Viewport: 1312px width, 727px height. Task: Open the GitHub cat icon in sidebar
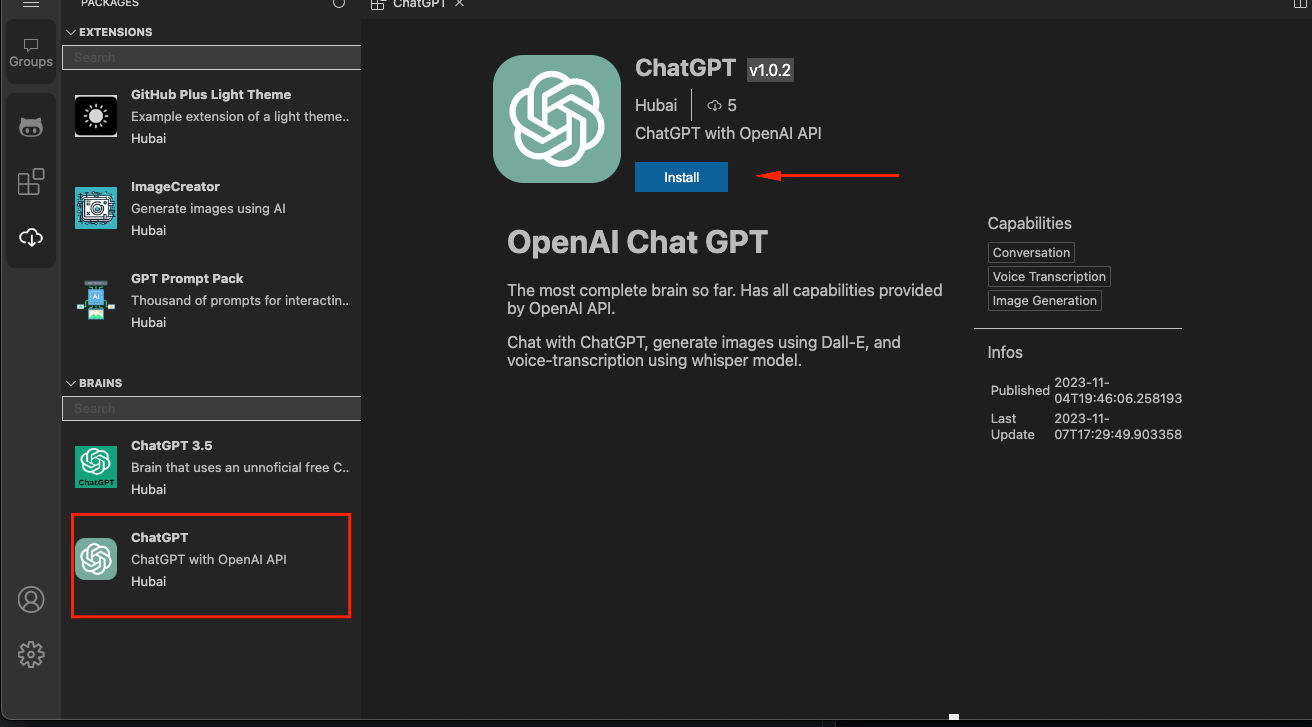[31, 127]
